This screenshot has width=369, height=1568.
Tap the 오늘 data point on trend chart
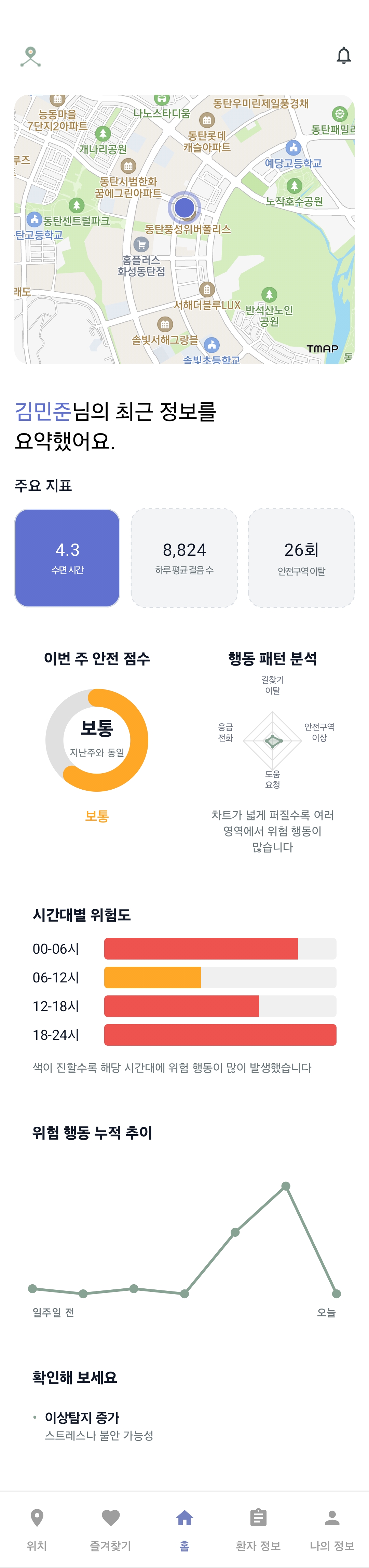click(x=336, y=1294)
